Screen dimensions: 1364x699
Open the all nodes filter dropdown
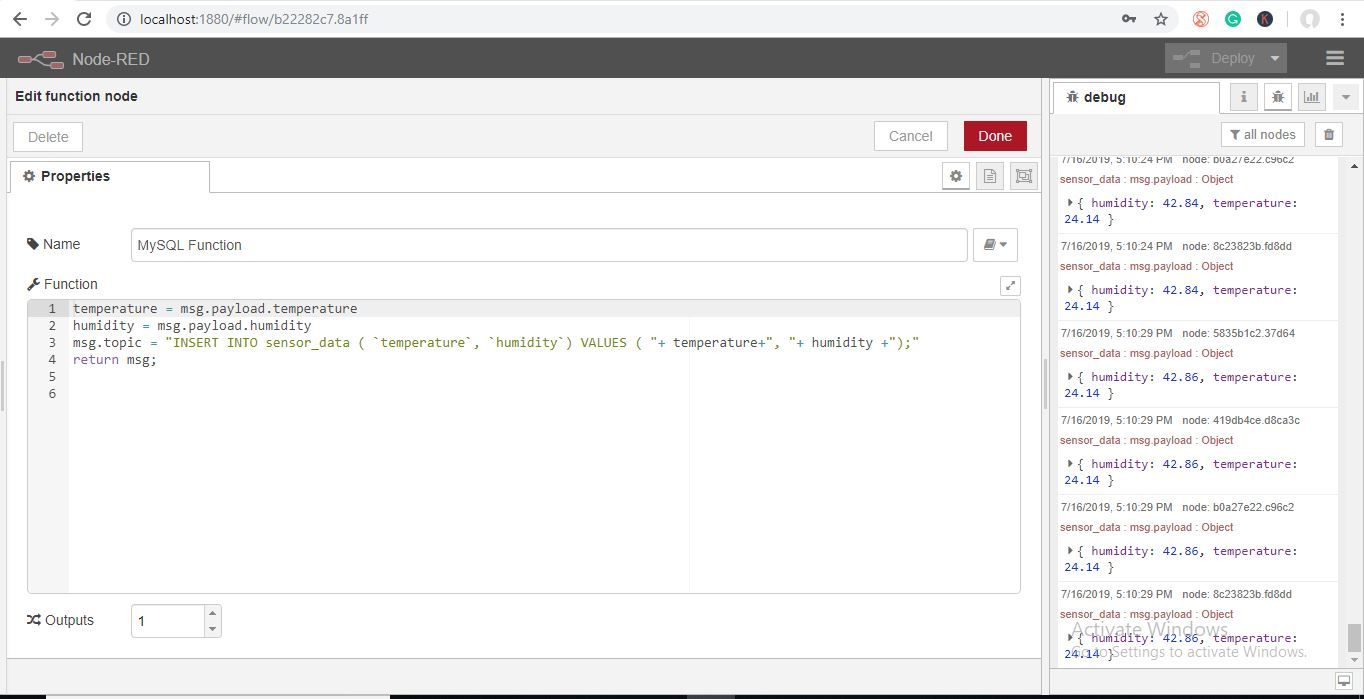[x=1262, y=134]
